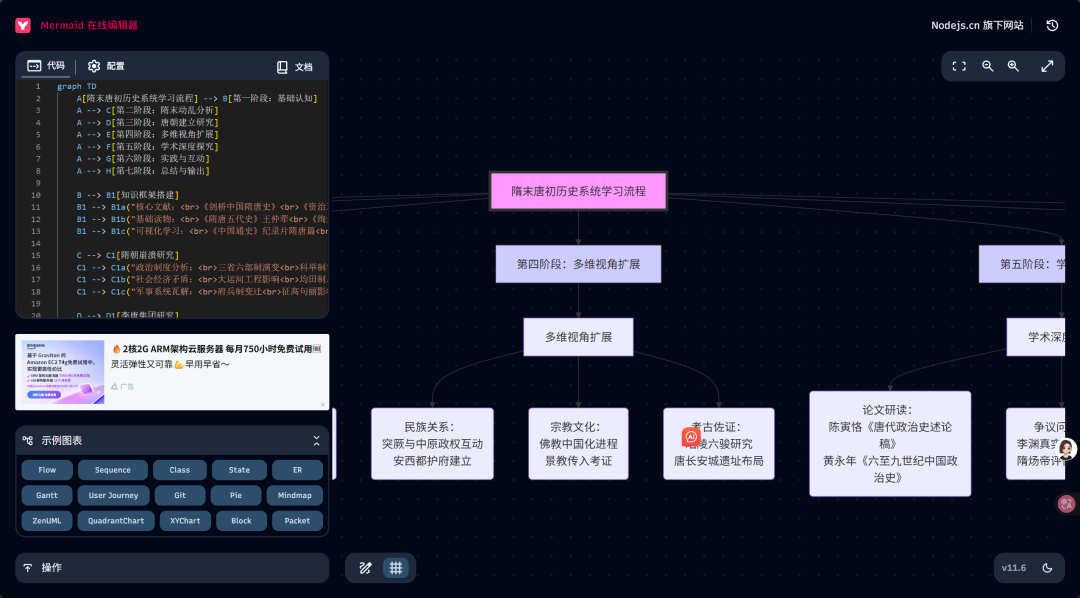Viewport: 1080px width, 598px height.
Task: Load the Block sample diagram
Action: pos(241,521)
